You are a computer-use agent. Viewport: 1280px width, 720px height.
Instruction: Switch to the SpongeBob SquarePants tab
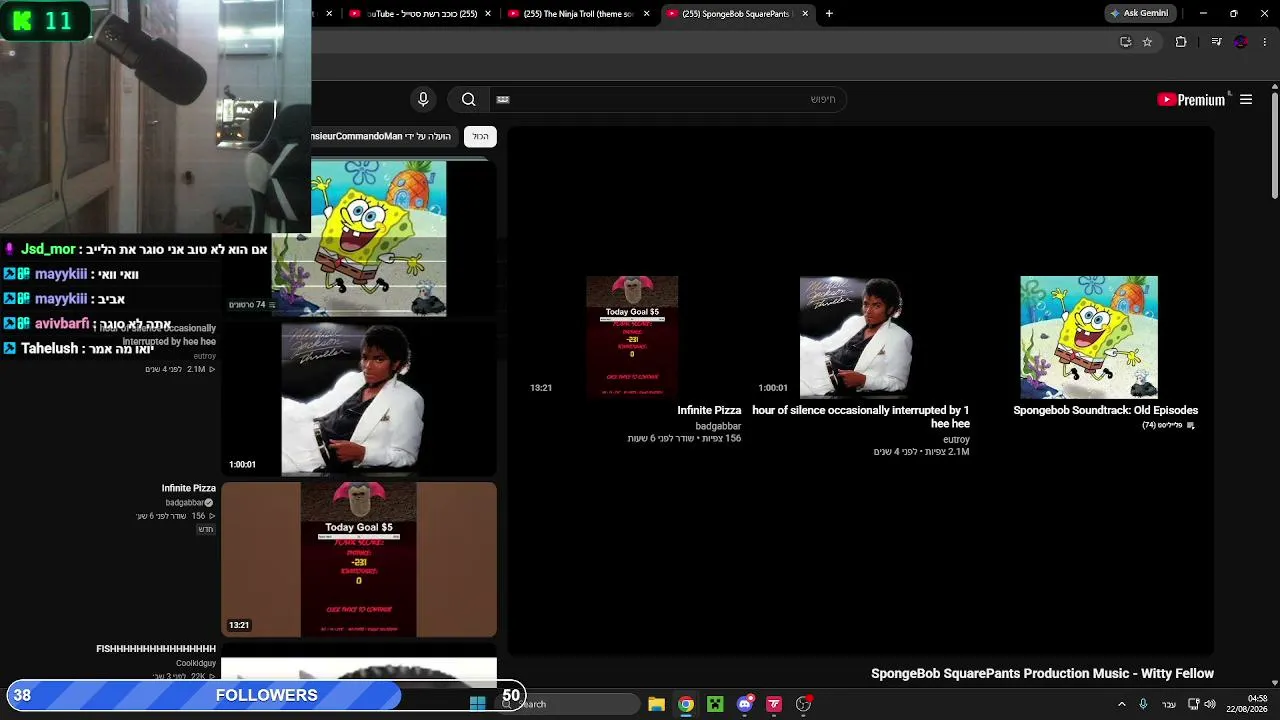click(737, 14)
